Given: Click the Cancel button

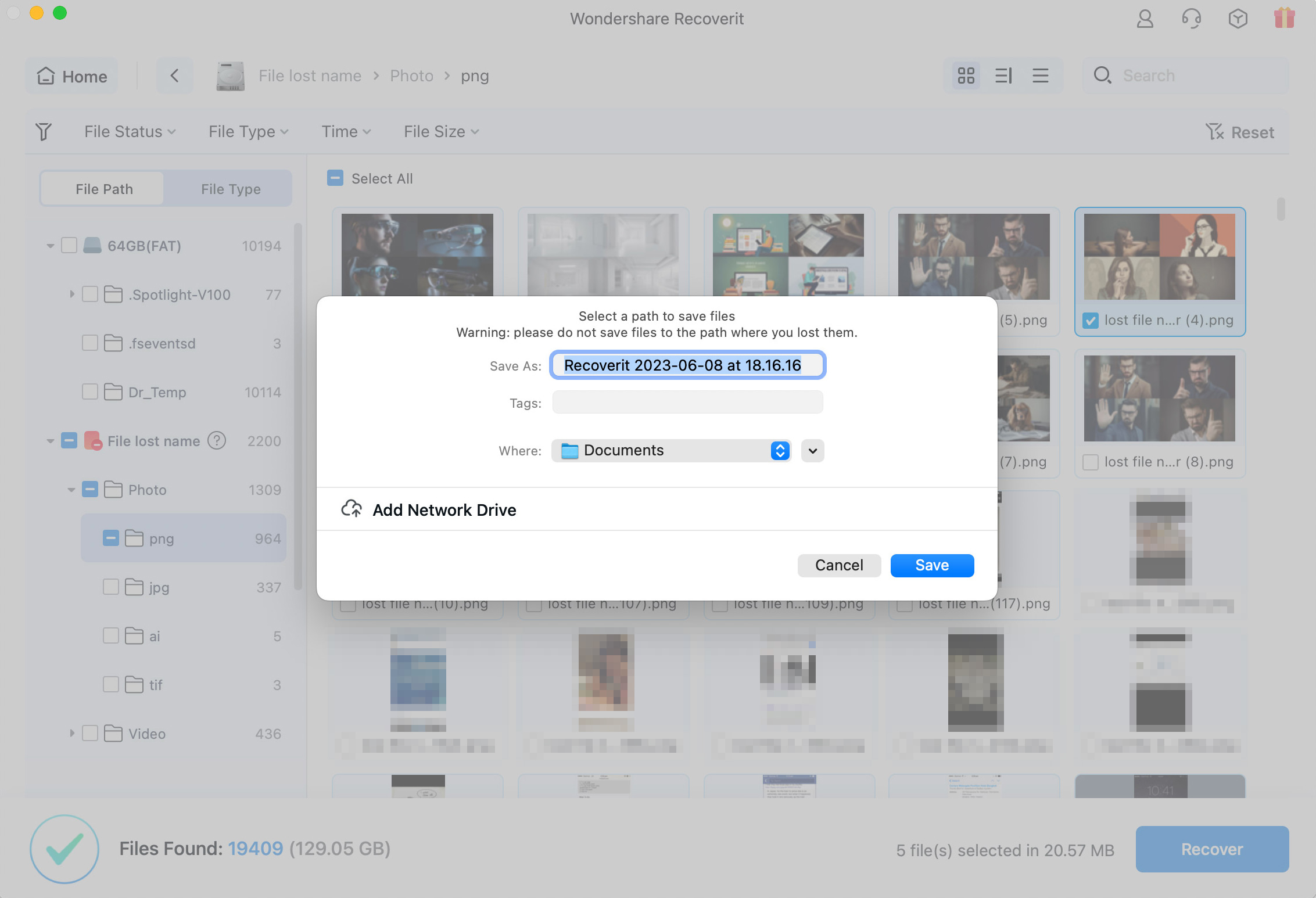Looking at the screenshot, I should click(839, 565).
